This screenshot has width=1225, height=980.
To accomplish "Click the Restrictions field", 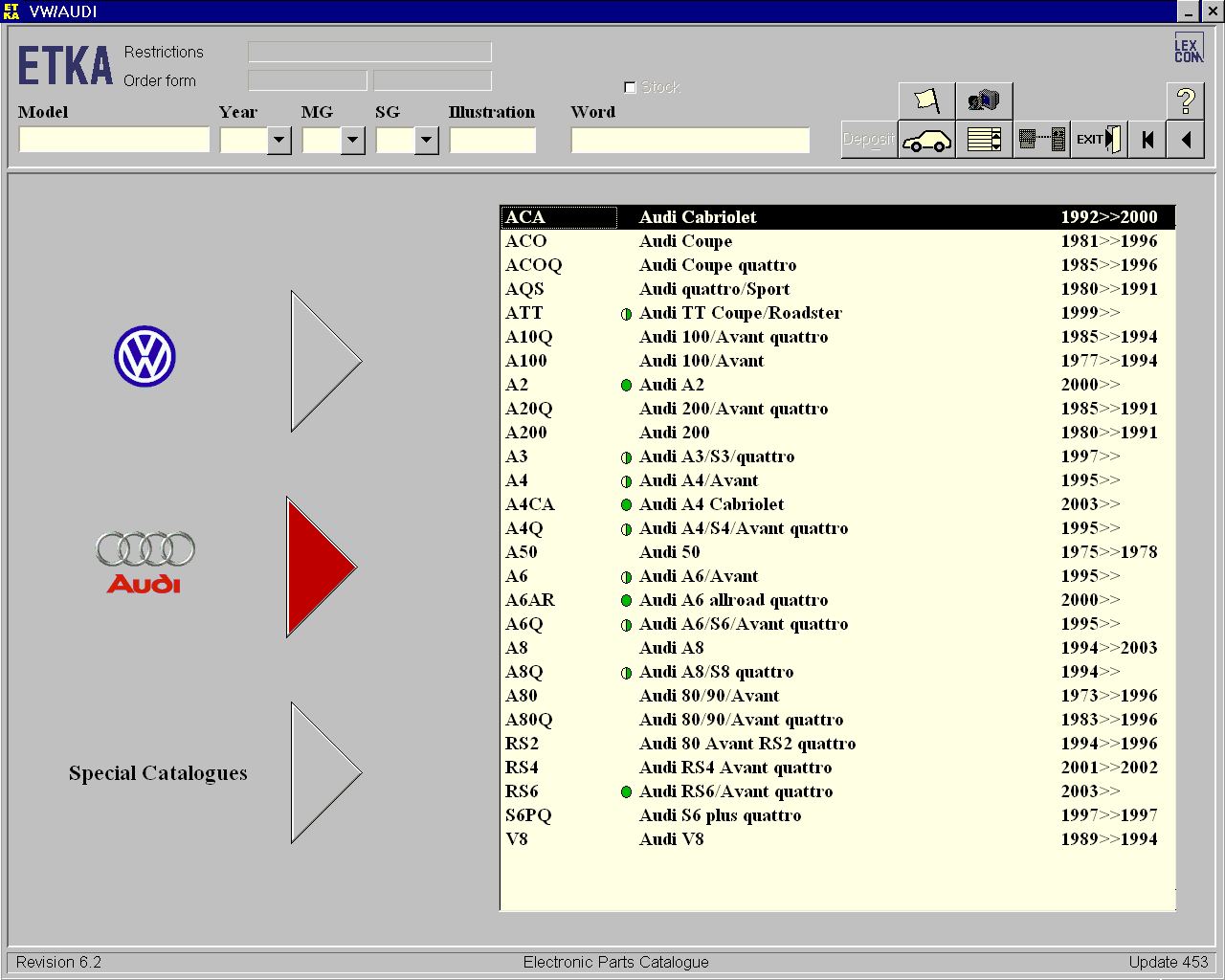I will click(369, 52).
